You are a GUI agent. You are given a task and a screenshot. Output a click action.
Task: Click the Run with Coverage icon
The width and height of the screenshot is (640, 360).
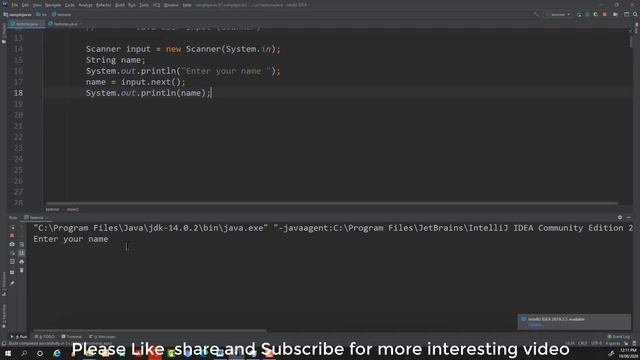(596, 15)
